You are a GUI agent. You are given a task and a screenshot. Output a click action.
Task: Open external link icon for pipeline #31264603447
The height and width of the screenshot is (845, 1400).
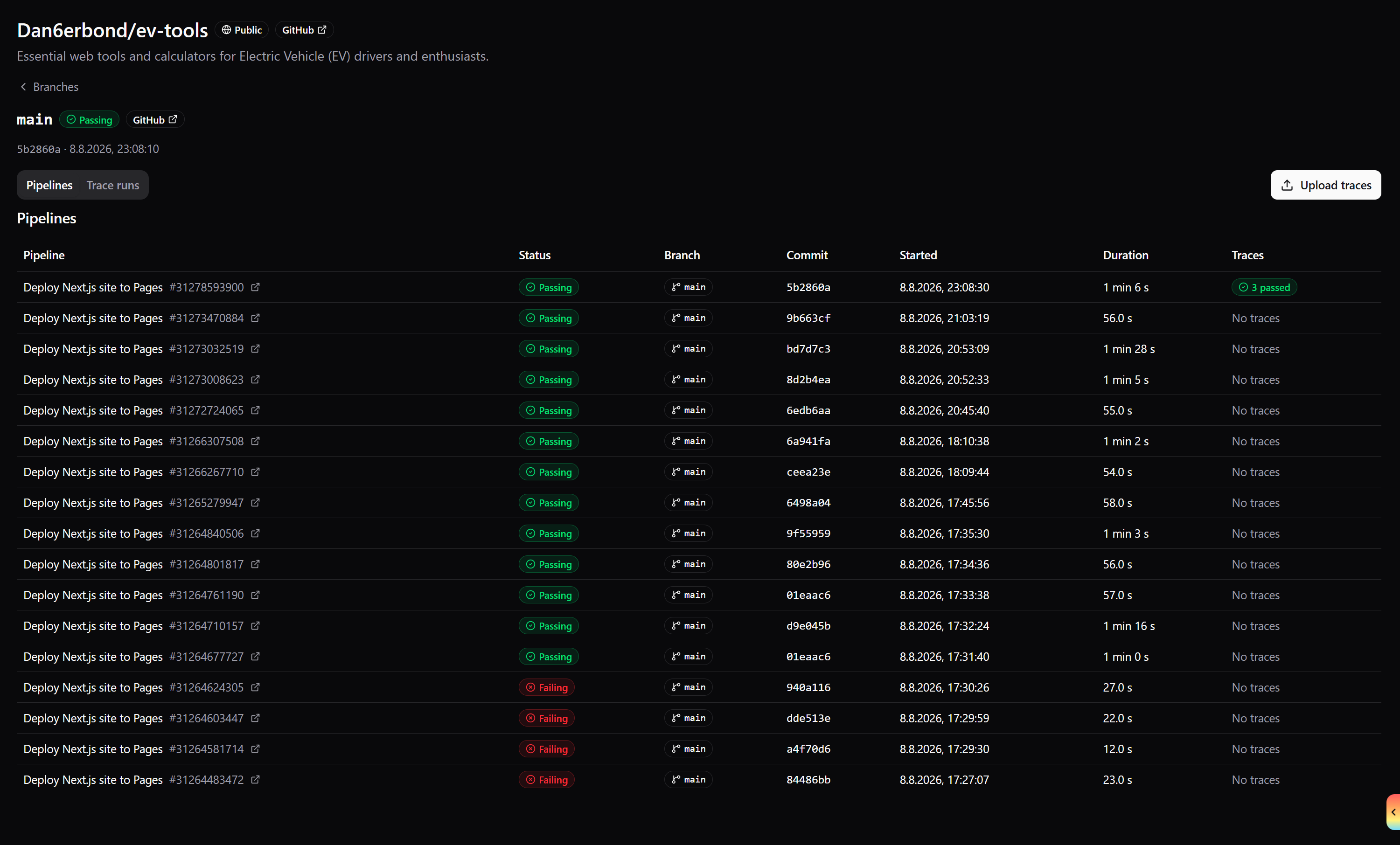pos(255,718)
